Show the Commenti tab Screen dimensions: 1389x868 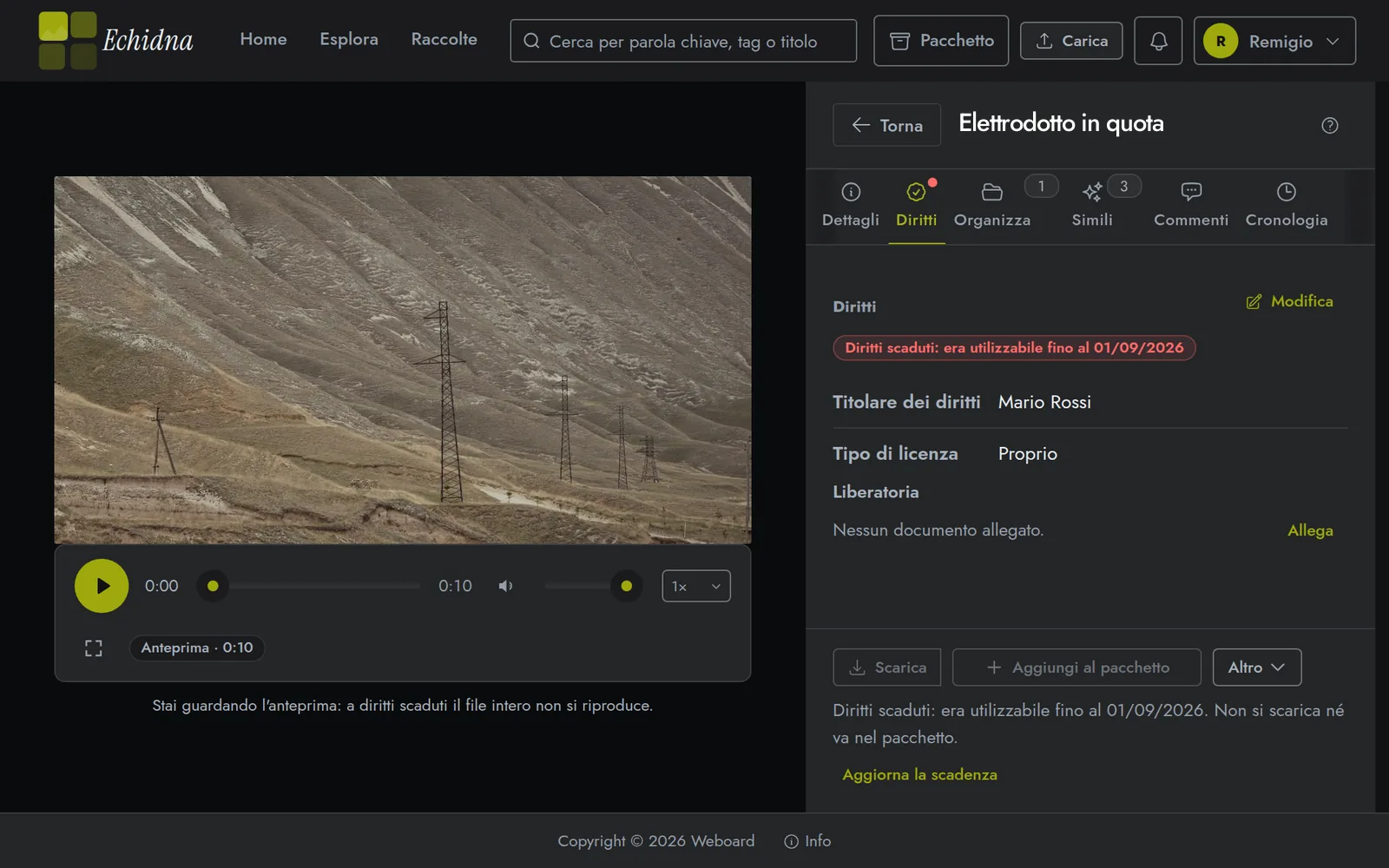click(1191, 206)
